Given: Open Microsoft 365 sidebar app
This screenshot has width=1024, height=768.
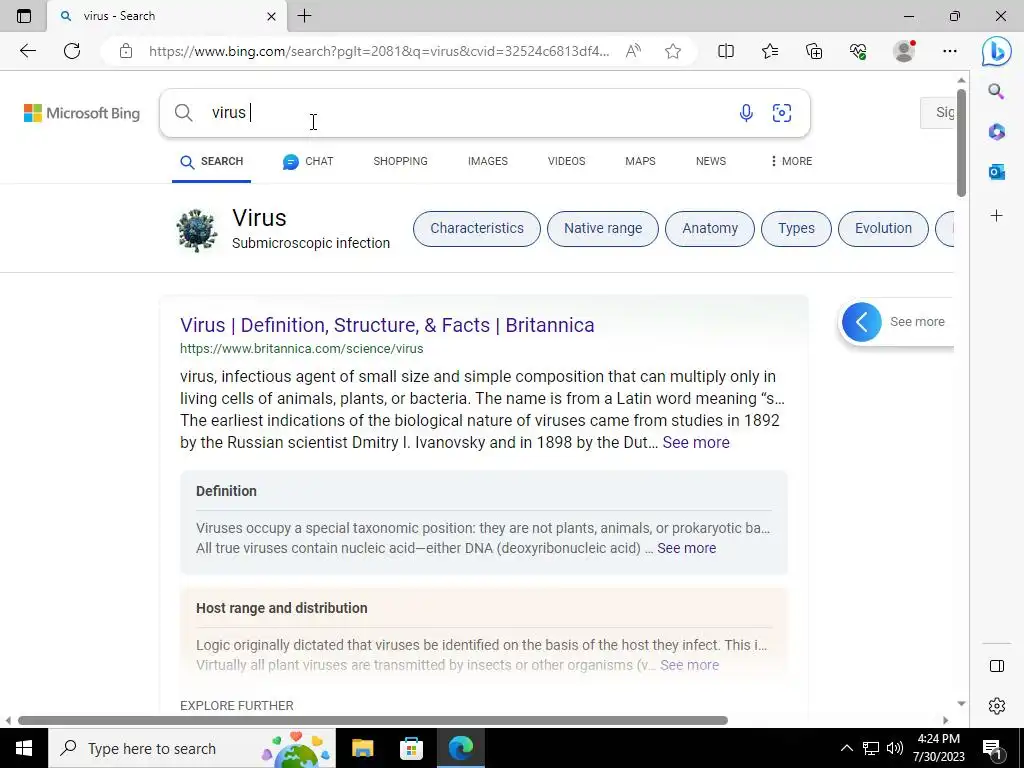Looking at the screenshot, I should click(x=997, y=132).
